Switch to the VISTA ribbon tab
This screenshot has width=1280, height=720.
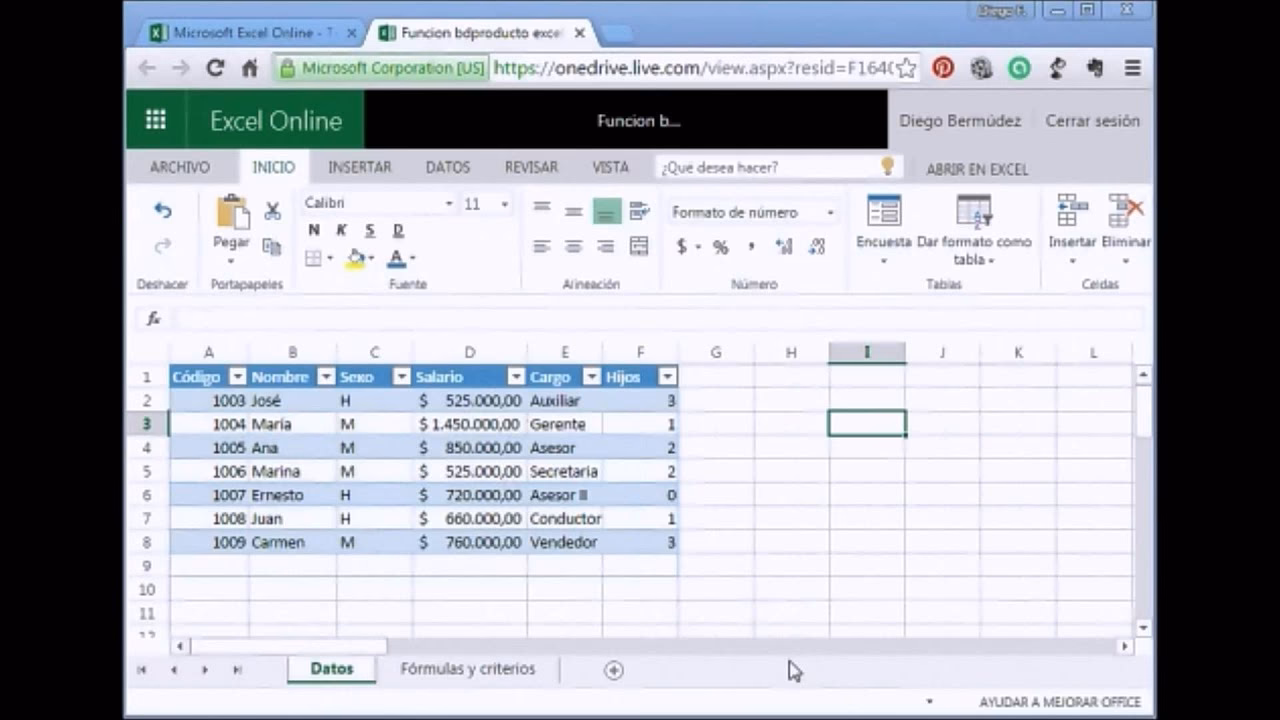coord(610,167)
